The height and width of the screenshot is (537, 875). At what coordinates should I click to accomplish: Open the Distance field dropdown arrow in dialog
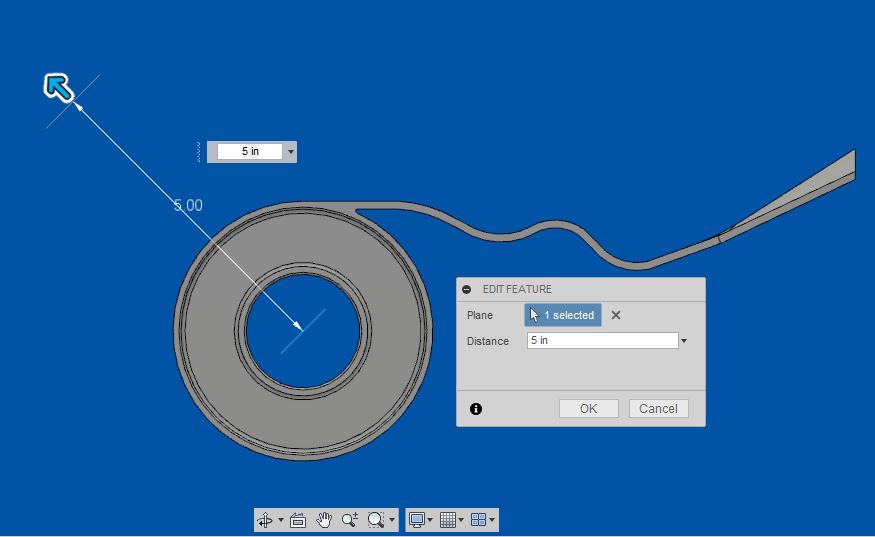(x=684, y=341)
